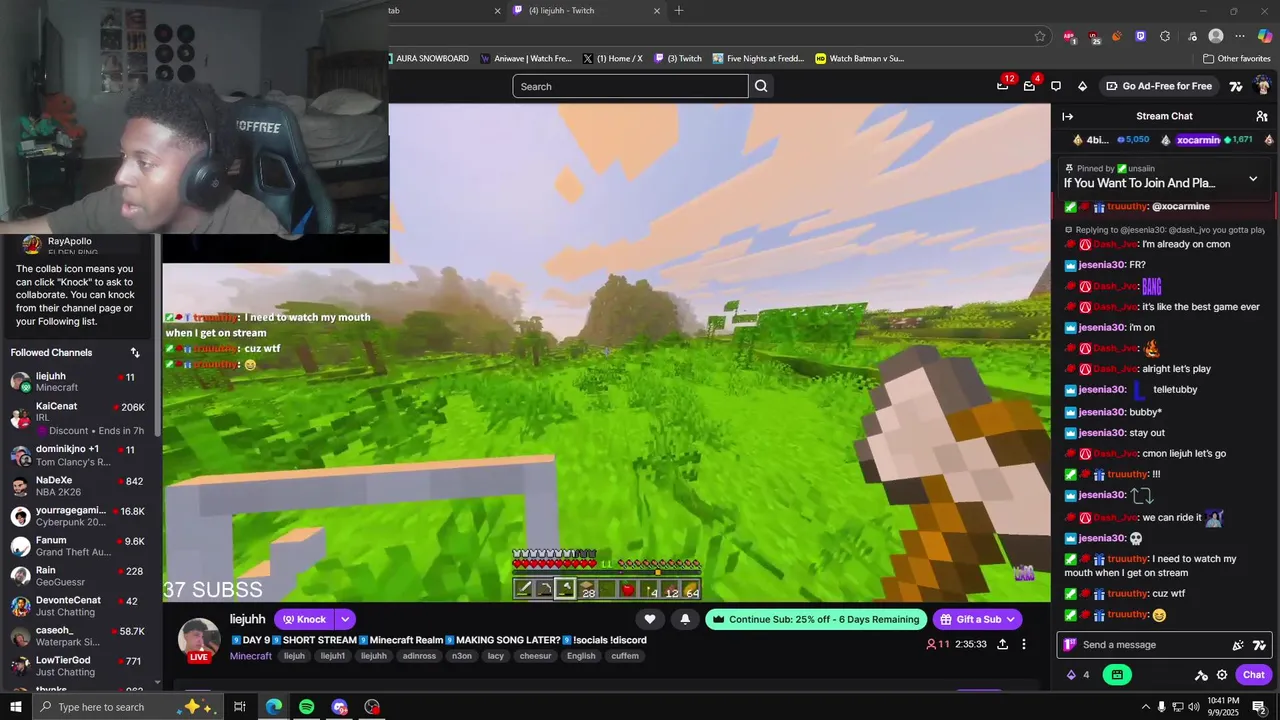This screenshot has width=1280, height=720.
Task: Click the 7TV emote icon in message box
Action: (x=1259, y=645)
